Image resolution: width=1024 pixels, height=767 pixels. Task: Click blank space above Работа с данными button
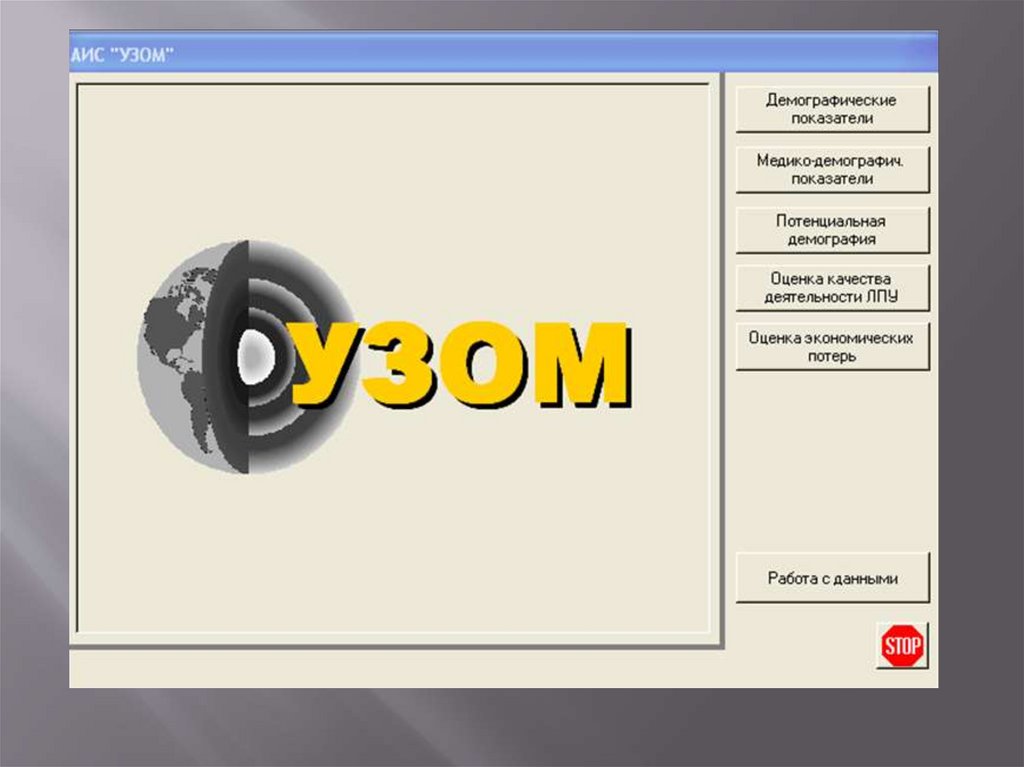click(832, 460)
